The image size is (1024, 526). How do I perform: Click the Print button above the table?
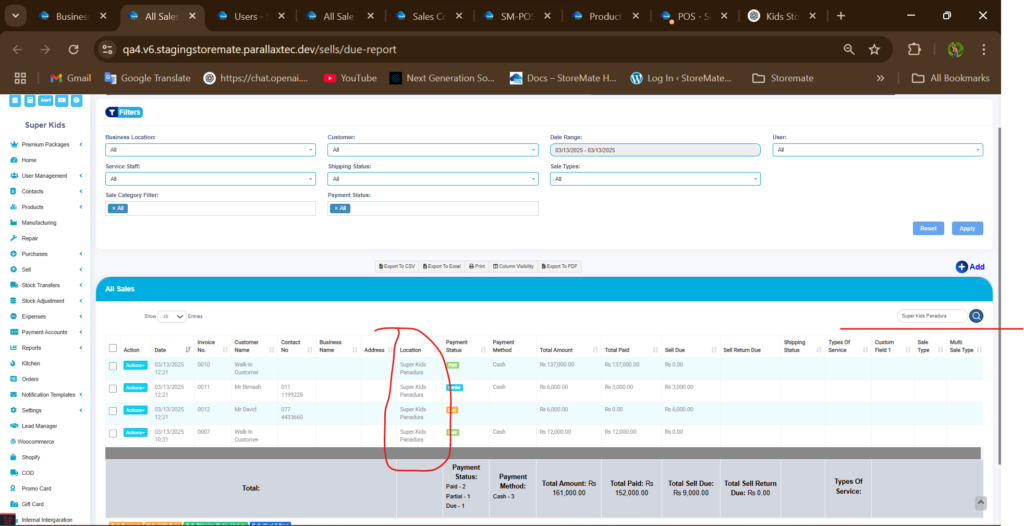point(477,267)
